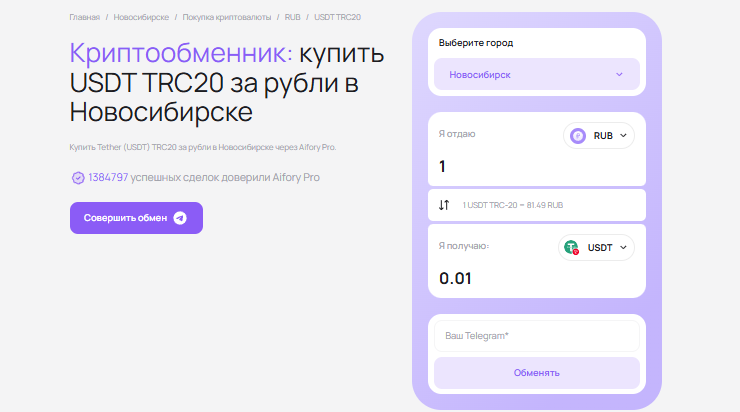Focus the Ваш Telegram input field
This screenshot has width=740, height=412.
pos(537,336)
